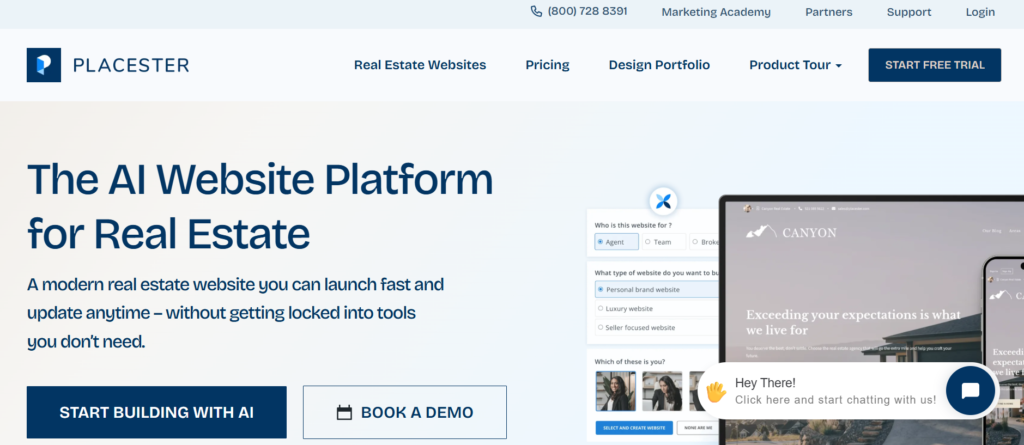1024x445 pixels.
Task: Click the calendar icon on Book a Demo
Action: pos(344,413)
